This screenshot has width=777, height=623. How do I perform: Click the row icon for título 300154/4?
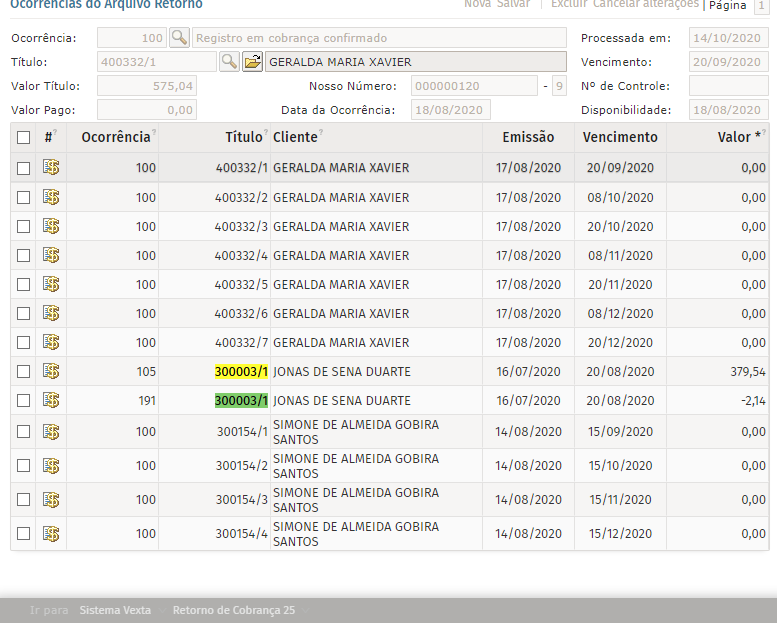tap(51, 533)
